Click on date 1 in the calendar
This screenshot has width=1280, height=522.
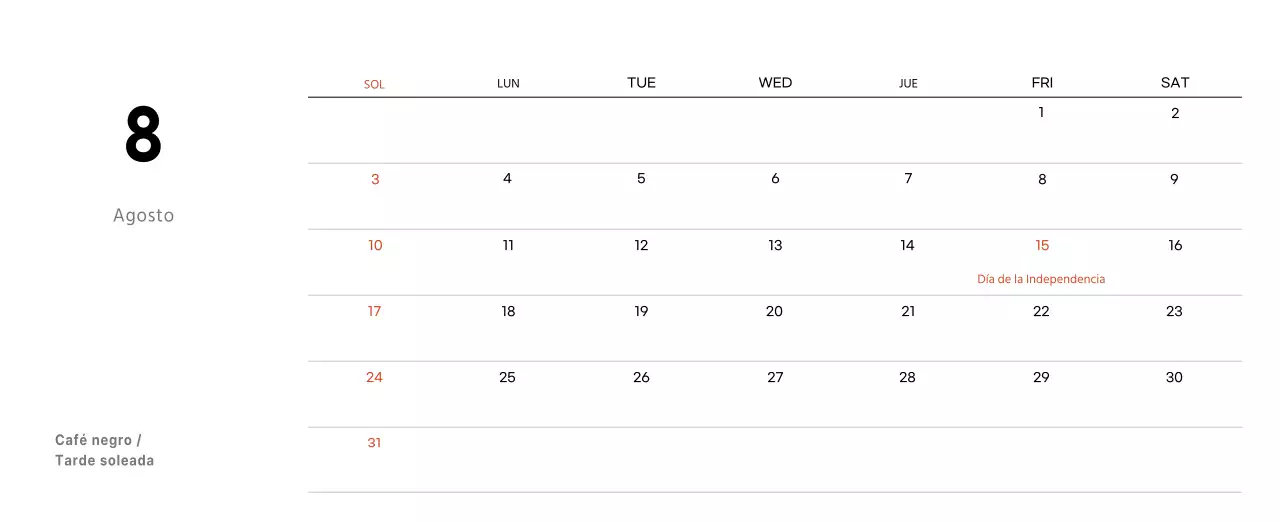coord(1041,113)
